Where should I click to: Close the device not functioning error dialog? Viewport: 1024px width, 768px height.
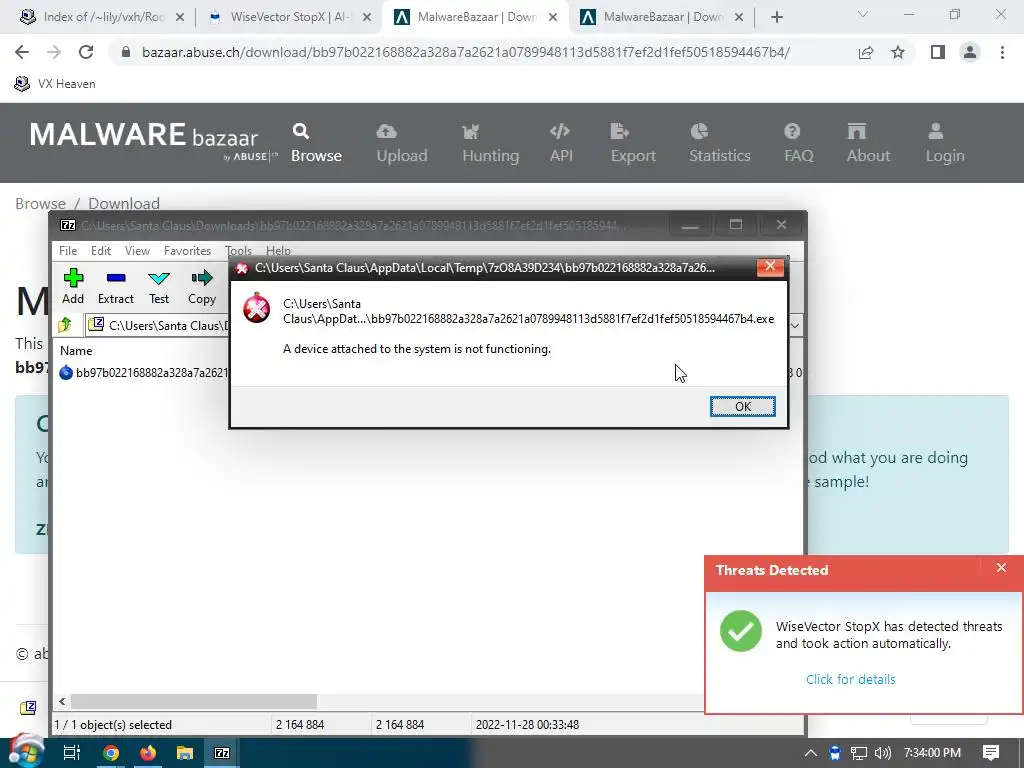click(770, 266)
